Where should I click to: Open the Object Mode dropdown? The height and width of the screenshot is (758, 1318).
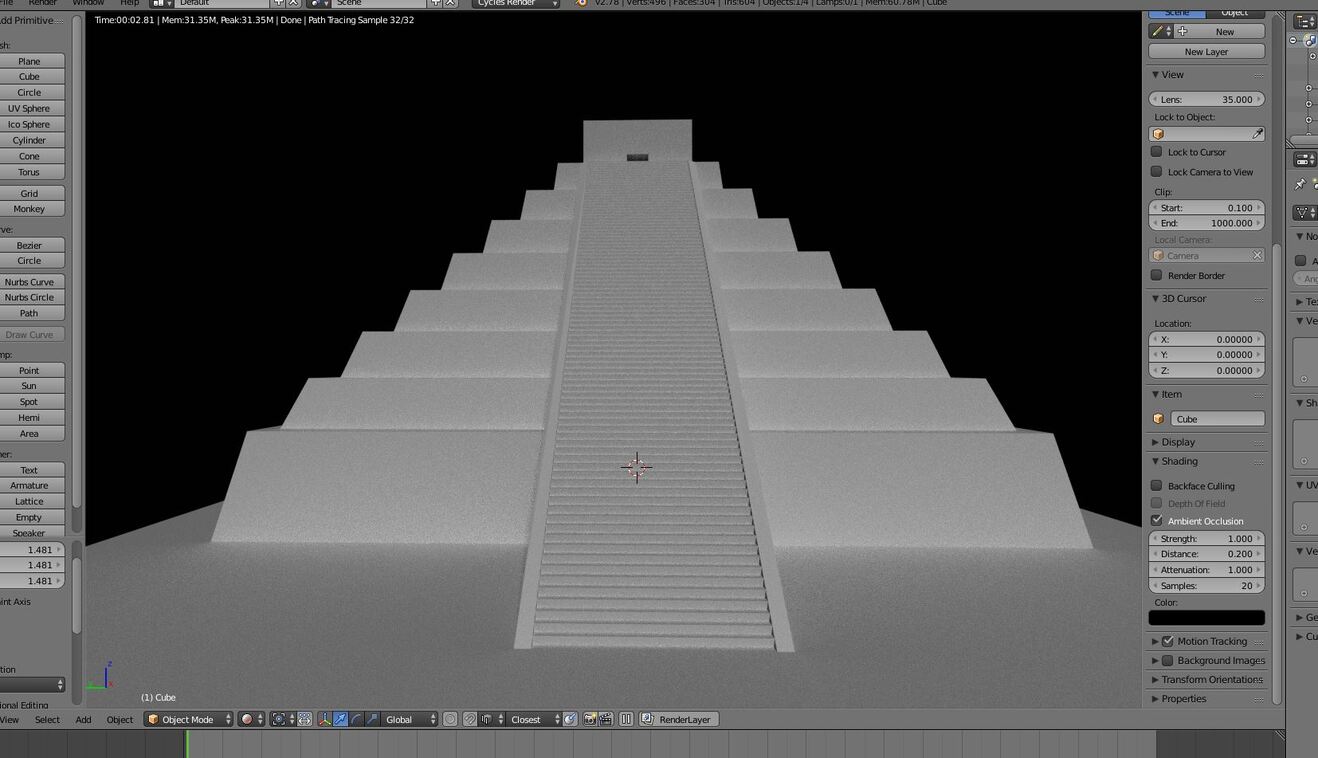click(x=188, y=719)
